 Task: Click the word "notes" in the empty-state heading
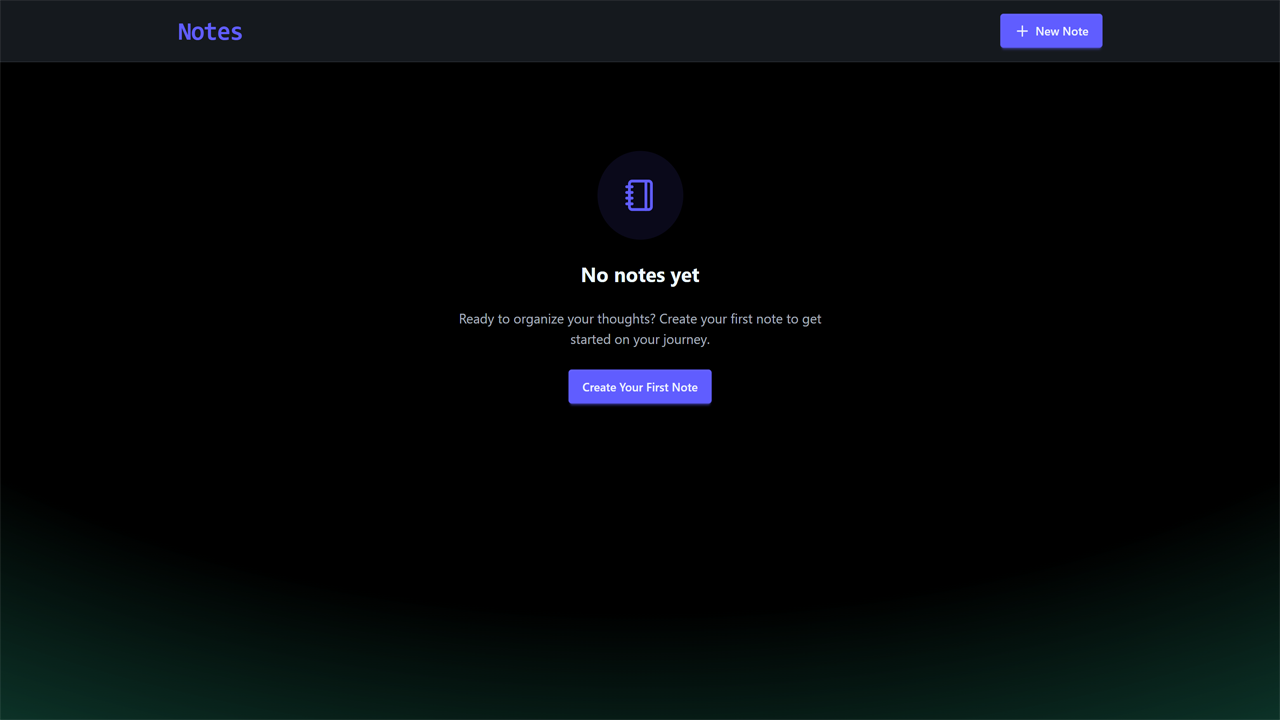[x=640, y=275]
